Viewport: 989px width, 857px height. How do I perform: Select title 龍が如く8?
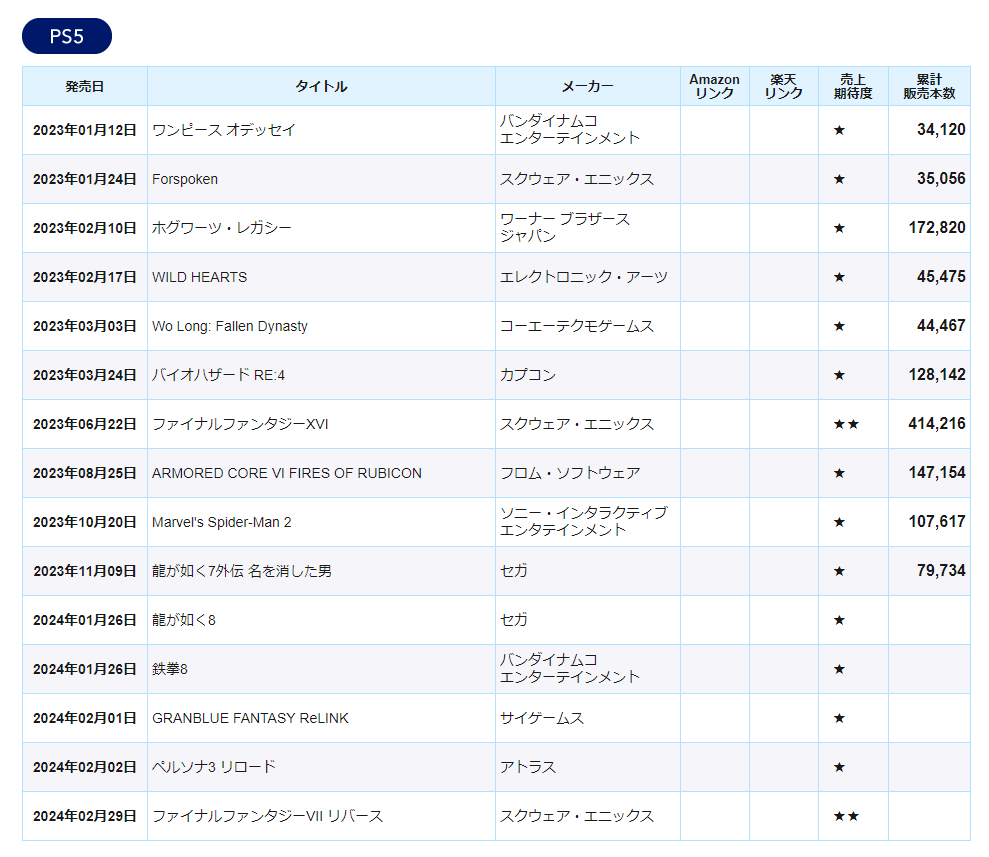click(184, 620)
